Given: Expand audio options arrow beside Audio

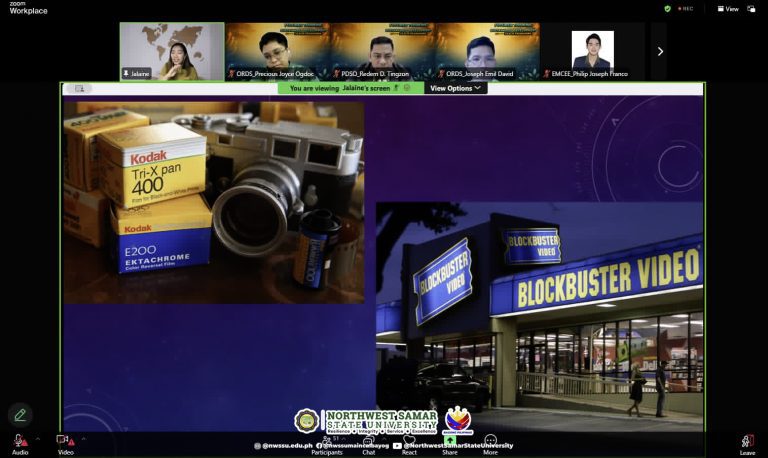Looking at the screenshot, I should click(38, 439).
